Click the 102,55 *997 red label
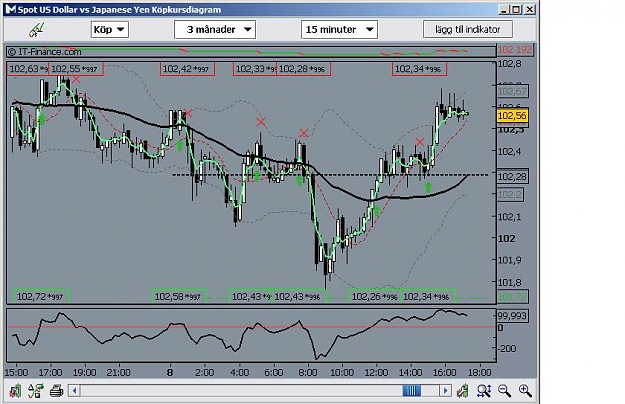The image size is (625, 404). click(x=76, y=69)
